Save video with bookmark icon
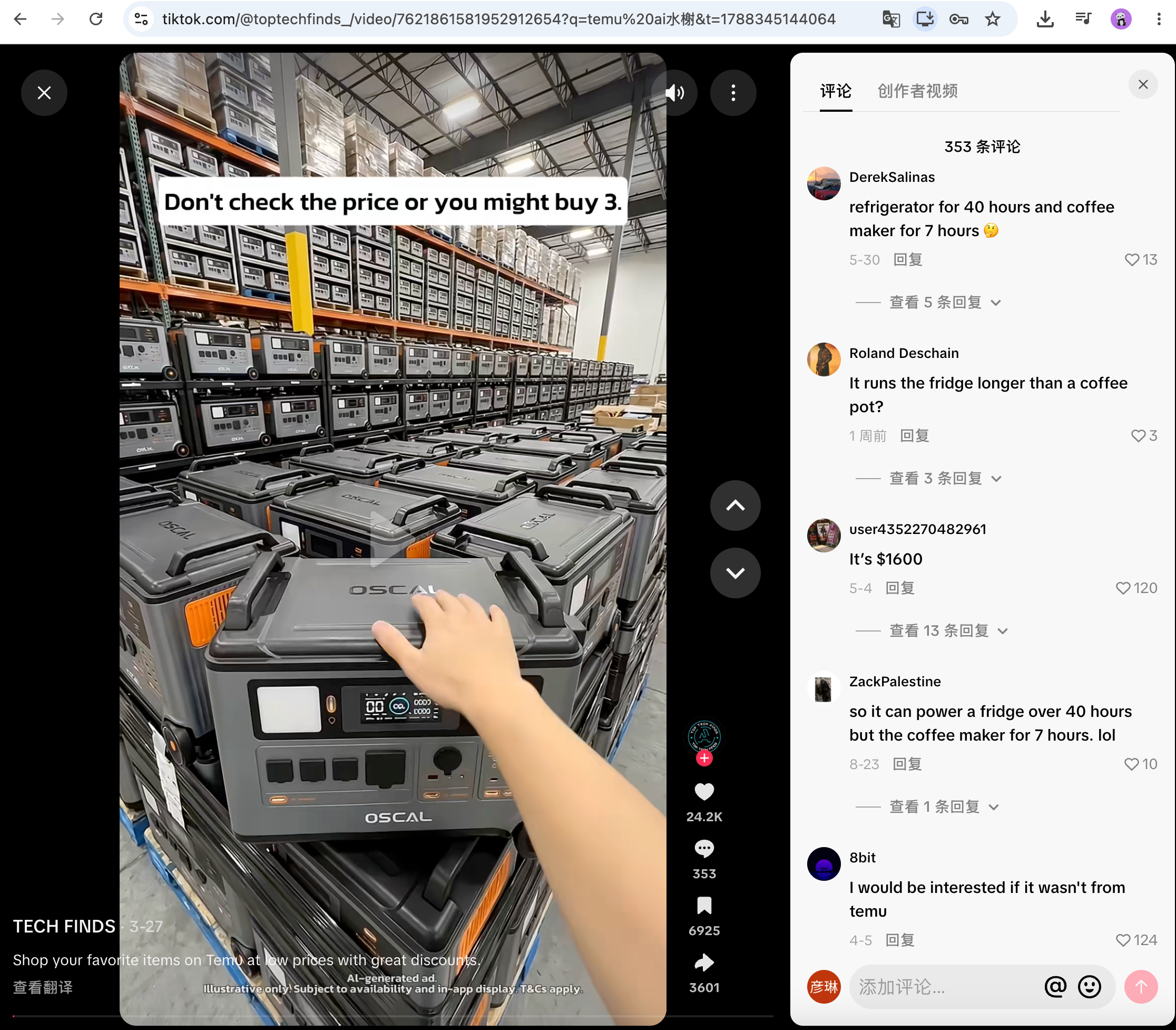 click(704, 906)
